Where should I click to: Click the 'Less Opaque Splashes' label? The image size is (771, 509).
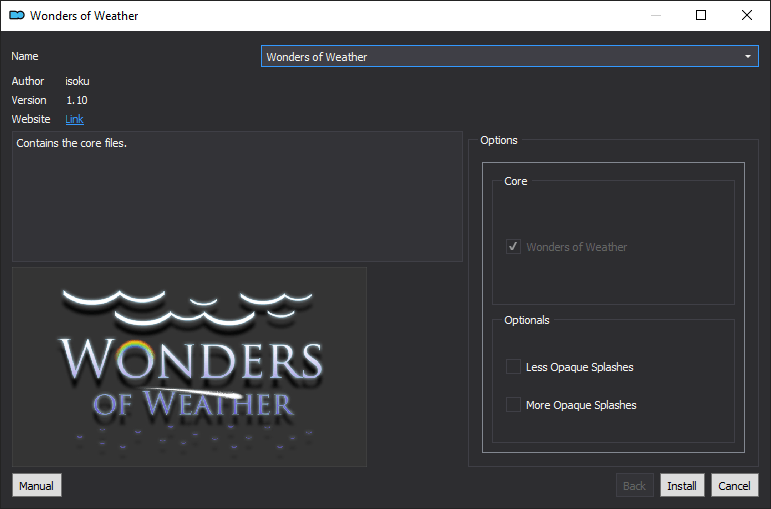click(579, 367)
